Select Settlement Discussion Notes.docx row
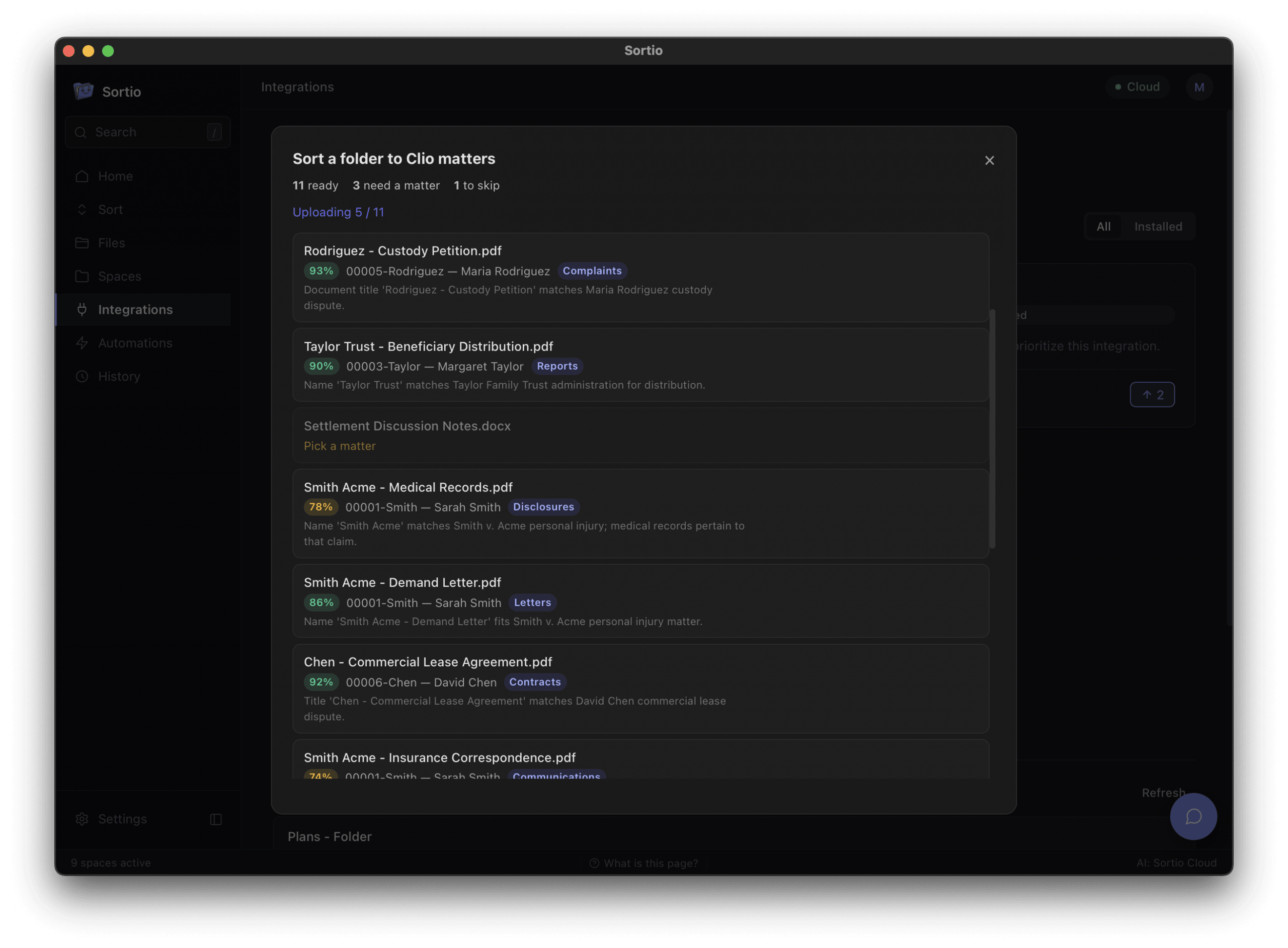The height and width of the screenshot is (948, 1288). (x=640, y=436)
